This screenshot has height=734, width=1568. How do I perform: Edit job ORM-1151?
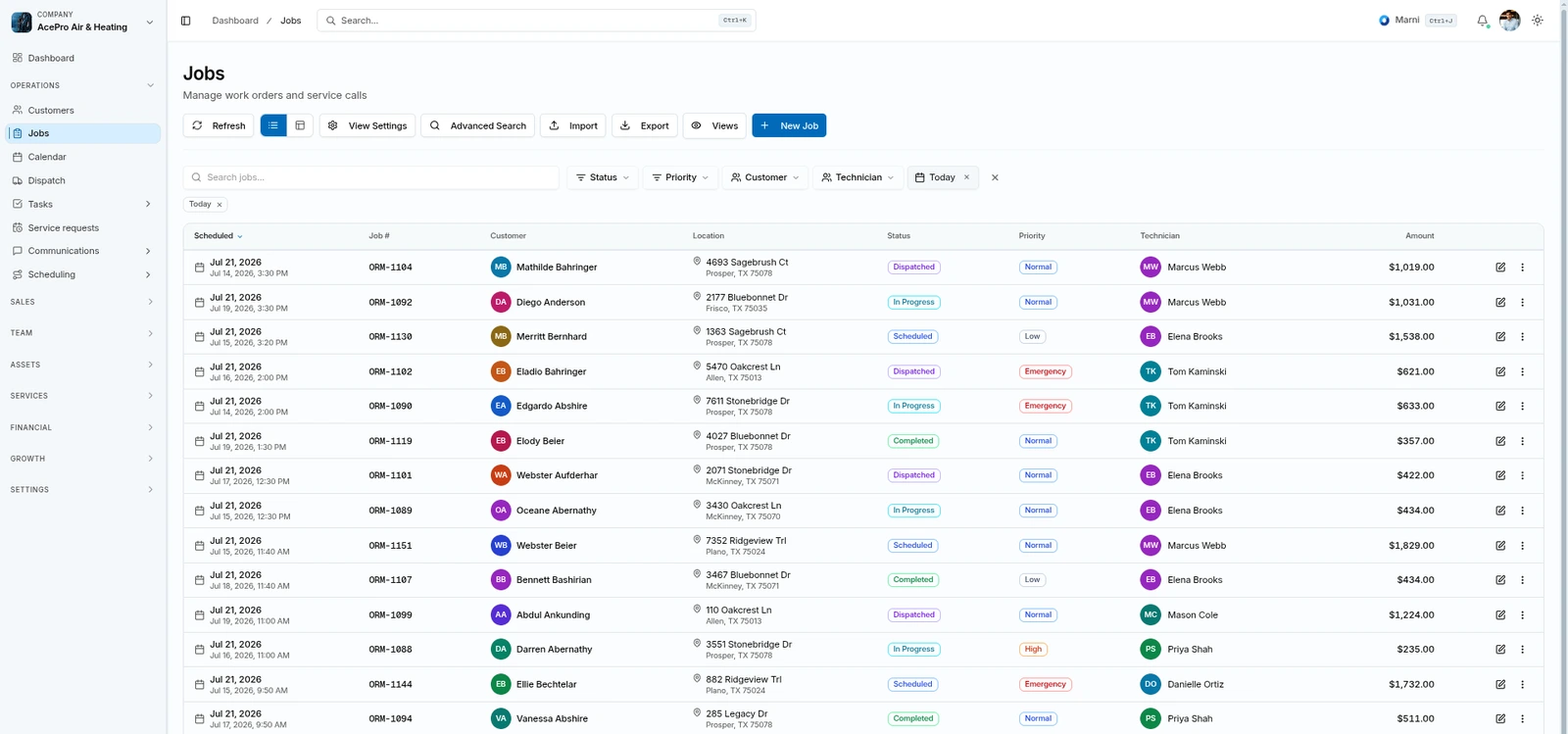click(x=1500, y=546)
